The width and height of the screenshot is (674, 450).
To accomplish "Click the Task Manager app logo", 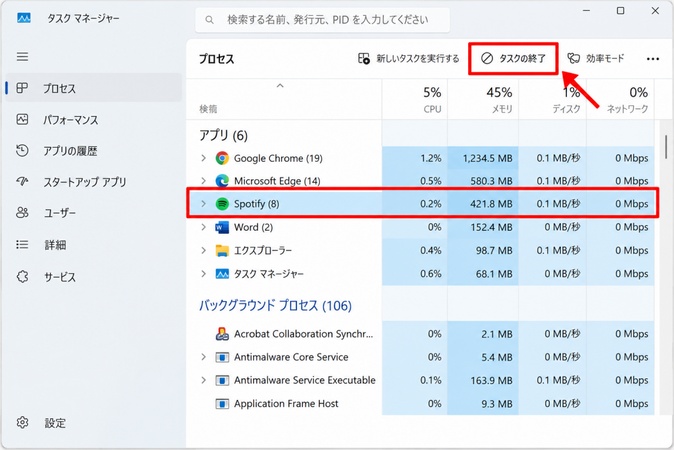I will 24,18.
